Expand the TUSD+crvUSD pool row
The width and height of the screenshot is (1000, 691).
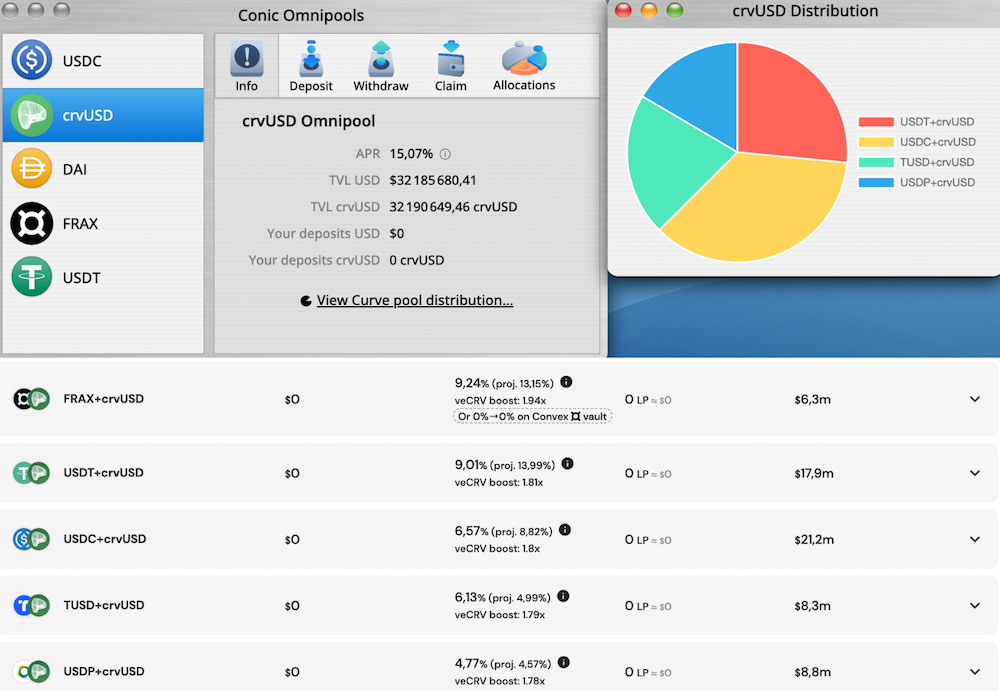click(974, 606)
